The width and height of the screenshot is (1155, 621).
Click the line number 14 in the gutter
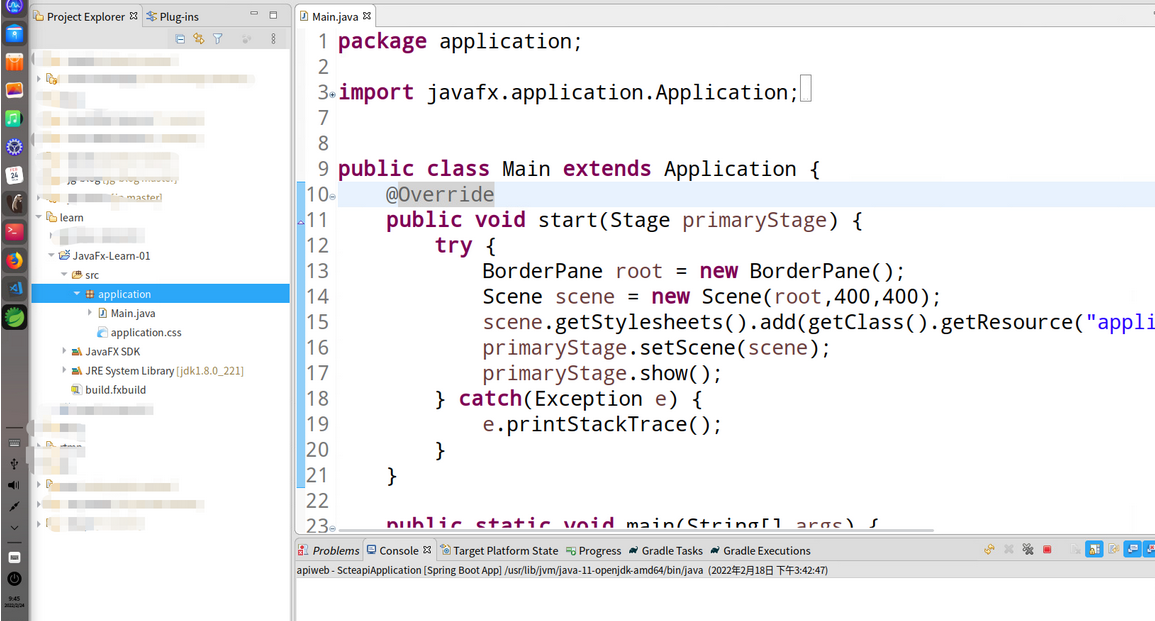(x=317, y=296)
